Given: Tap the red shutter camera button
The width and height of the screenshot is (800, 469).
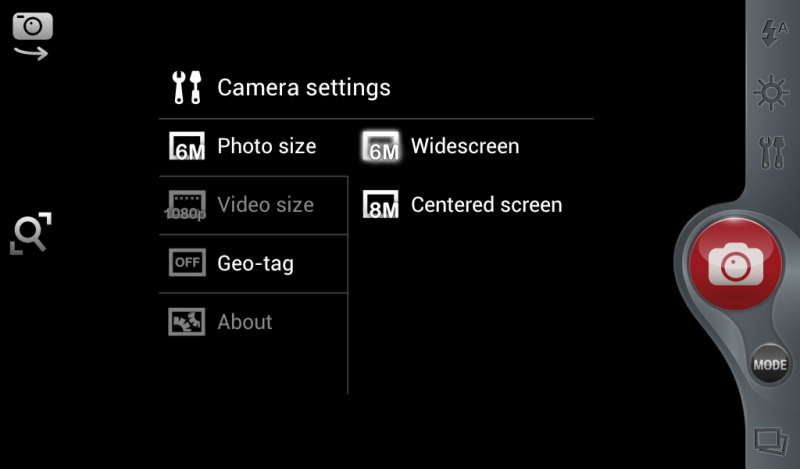Looking at the screenshot, I should [735, 264].
